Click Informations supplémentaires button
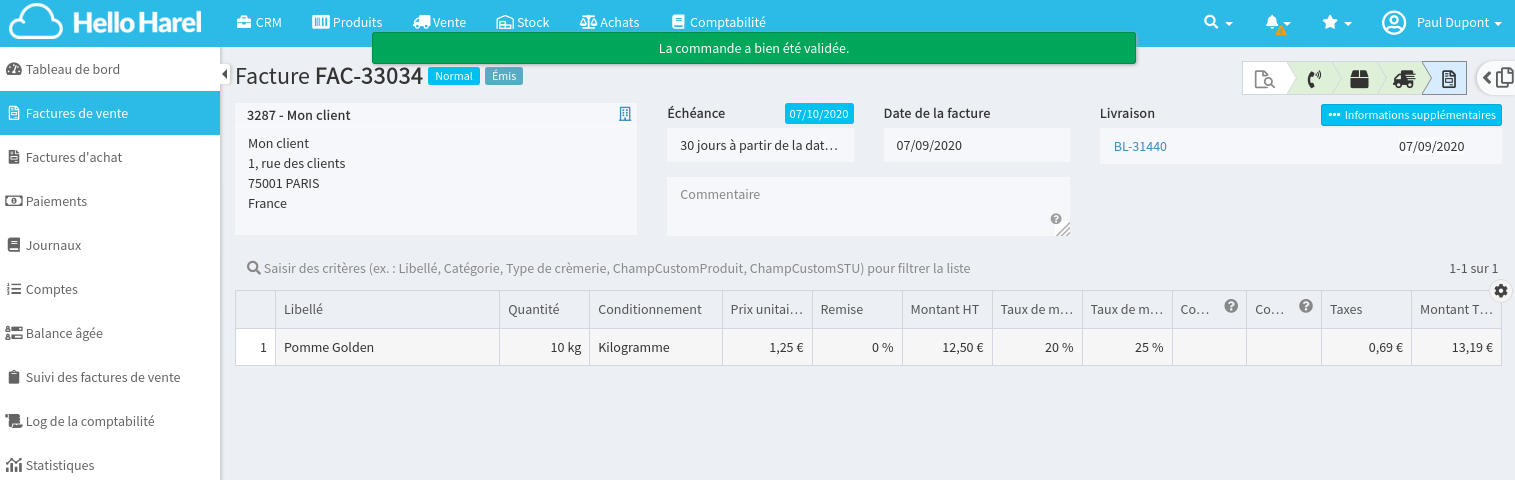The image size is (1515, 480). click(x=1411, y=115)
